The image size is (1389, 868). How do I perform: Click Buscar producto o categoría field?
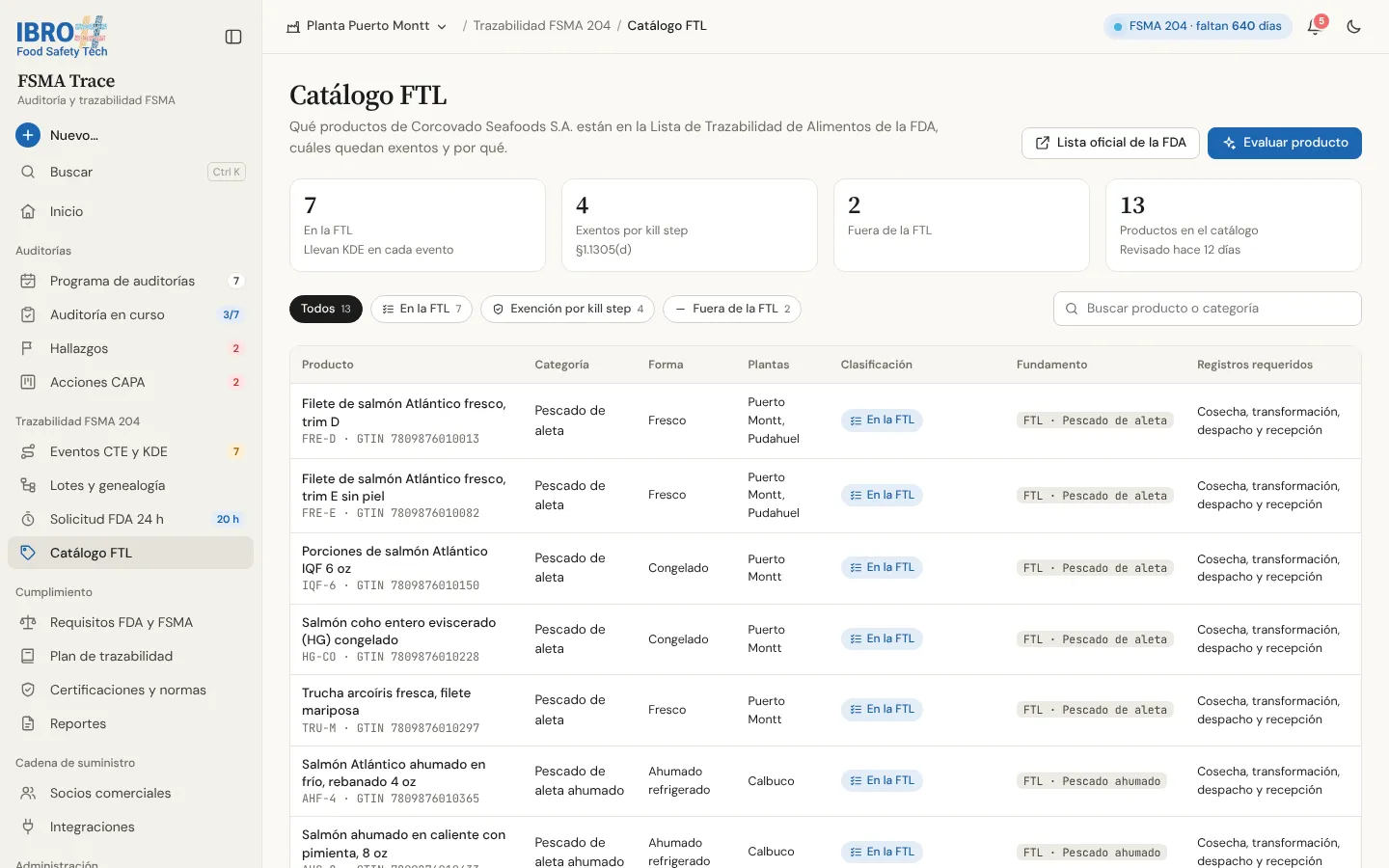click(x=1208, y=309)
